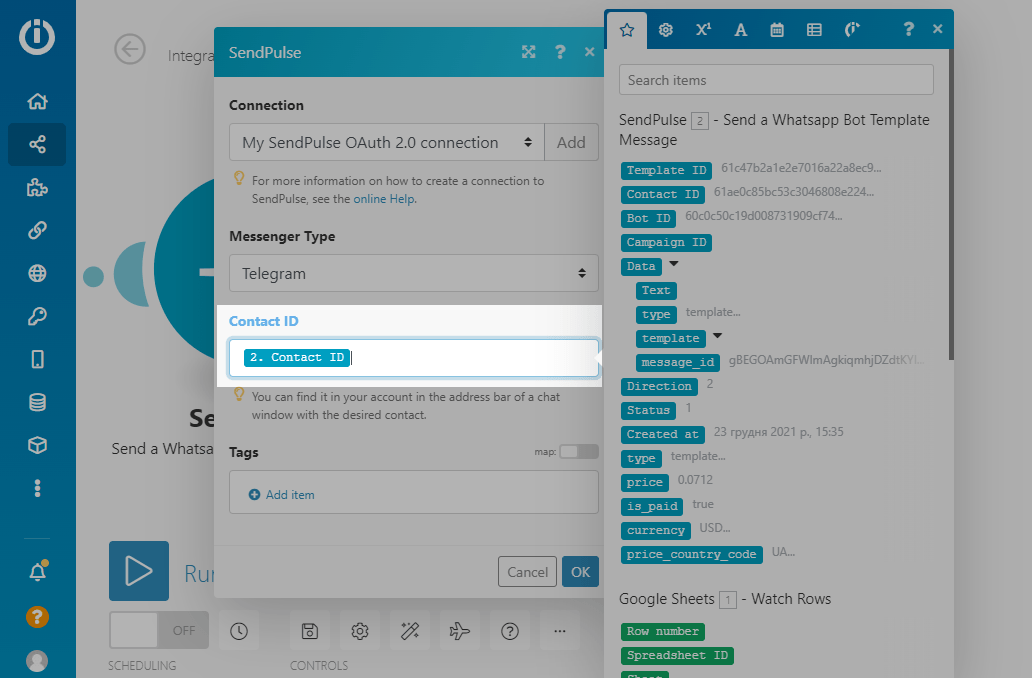Select message_id variable pill
Image resolution: width=1032 pixels, height=678 pixels.
677,362
